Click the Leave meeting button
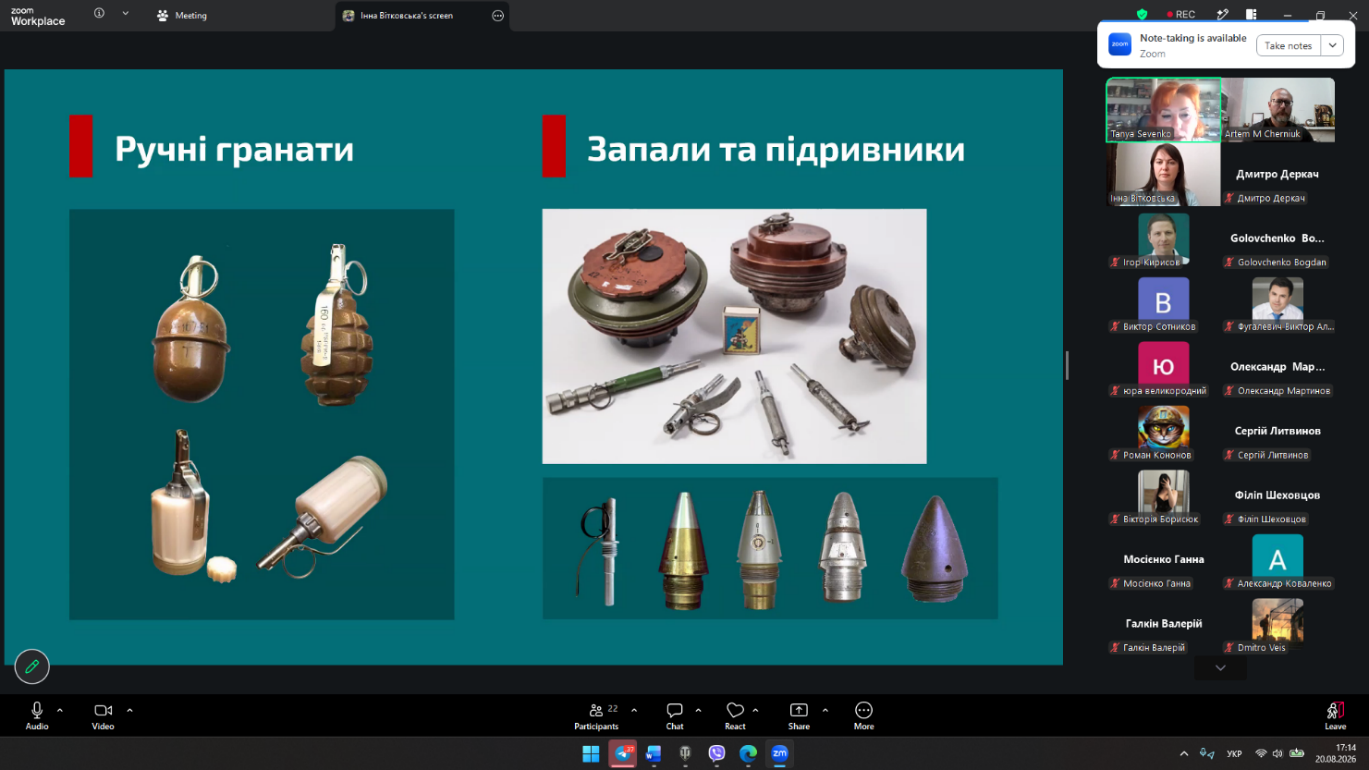This screenshot has height=770, width=1369. click(1335, 715)
